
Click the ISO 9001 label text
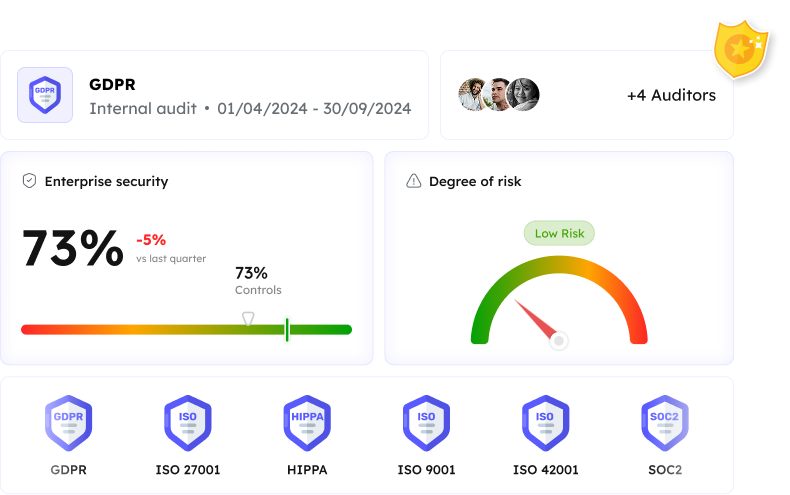tap(426, 470)
